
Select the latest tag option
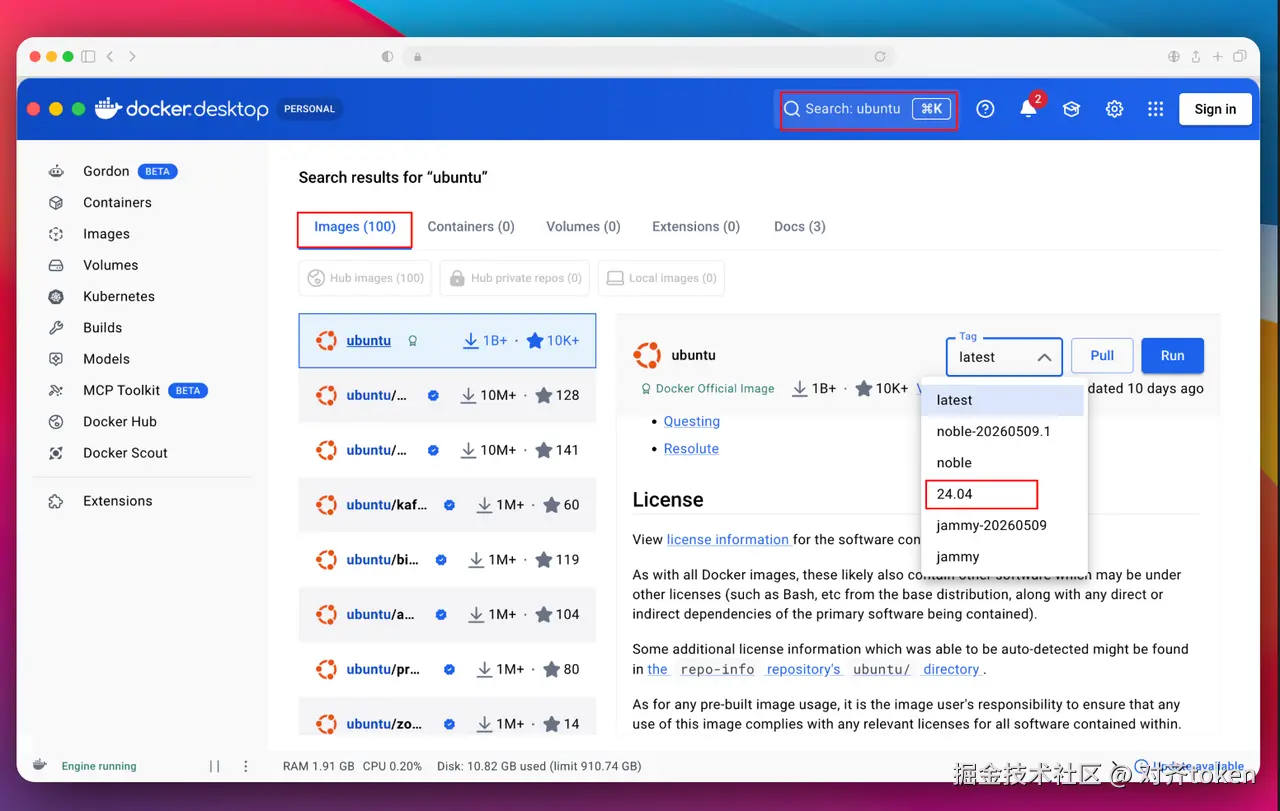(1004, 400)
